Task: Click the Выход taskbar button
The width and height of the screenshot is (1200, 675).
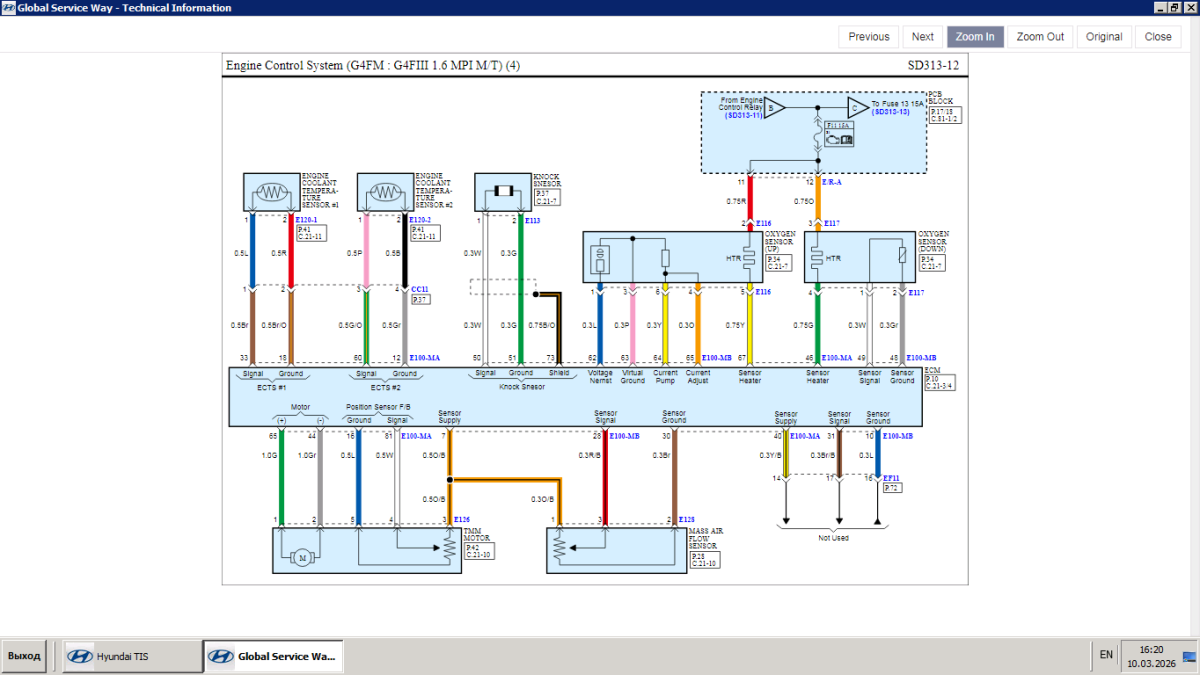Action: (24, 656)
